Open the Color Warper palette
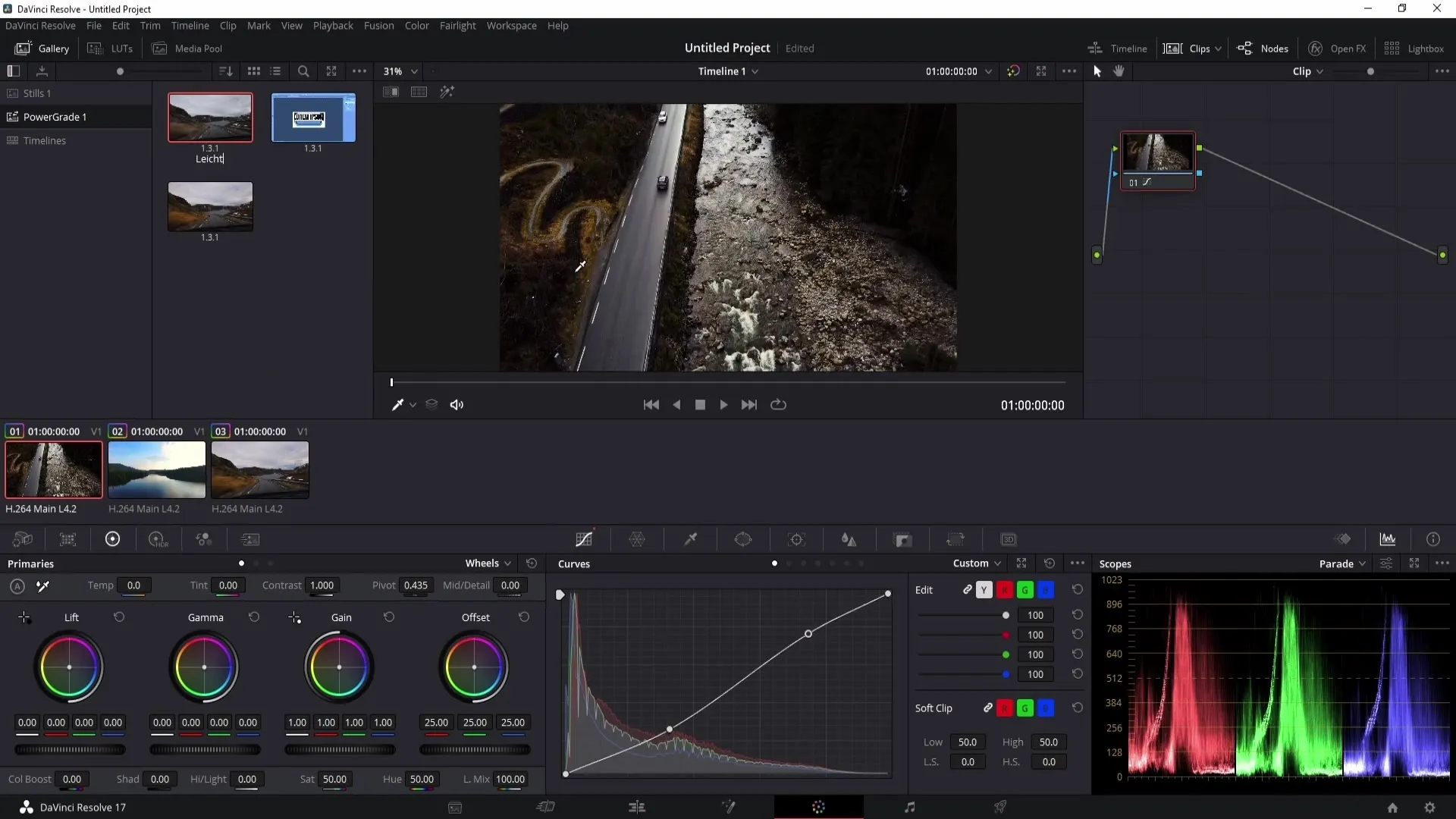This screenshot has width=1456, height=819. (637, 539)
